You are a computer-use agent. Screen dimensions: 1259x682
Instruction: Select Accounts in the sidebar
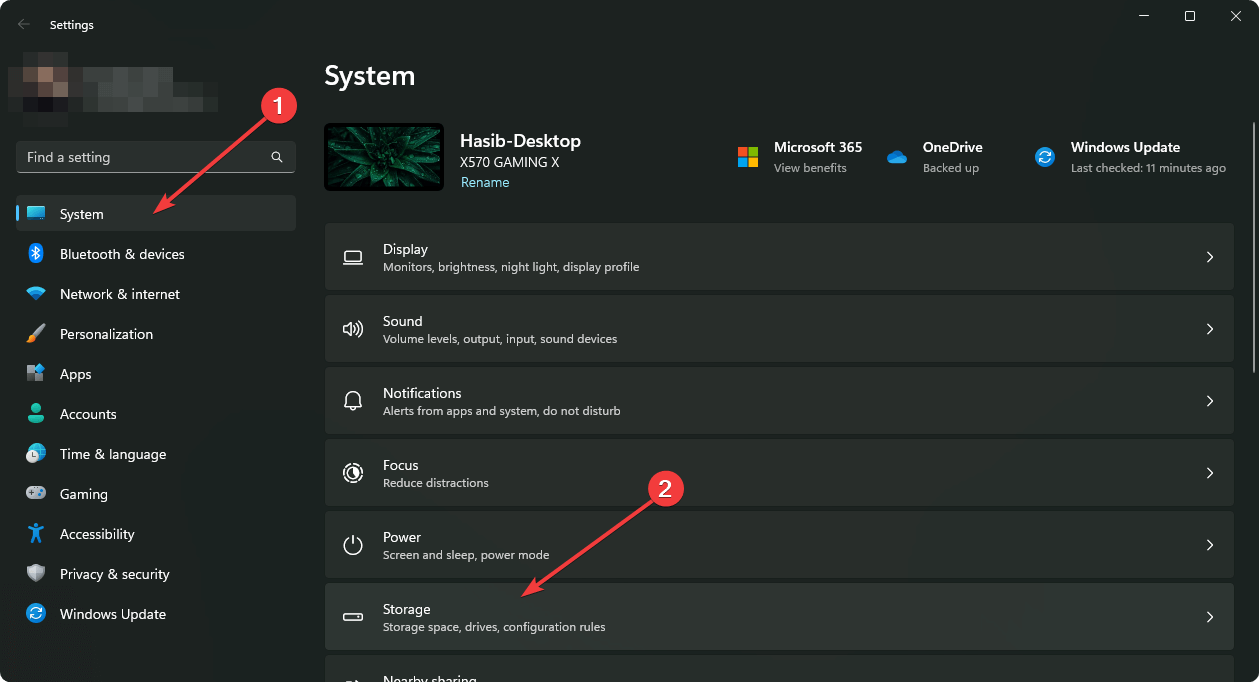pyautogui.click(x=156, y=413)
